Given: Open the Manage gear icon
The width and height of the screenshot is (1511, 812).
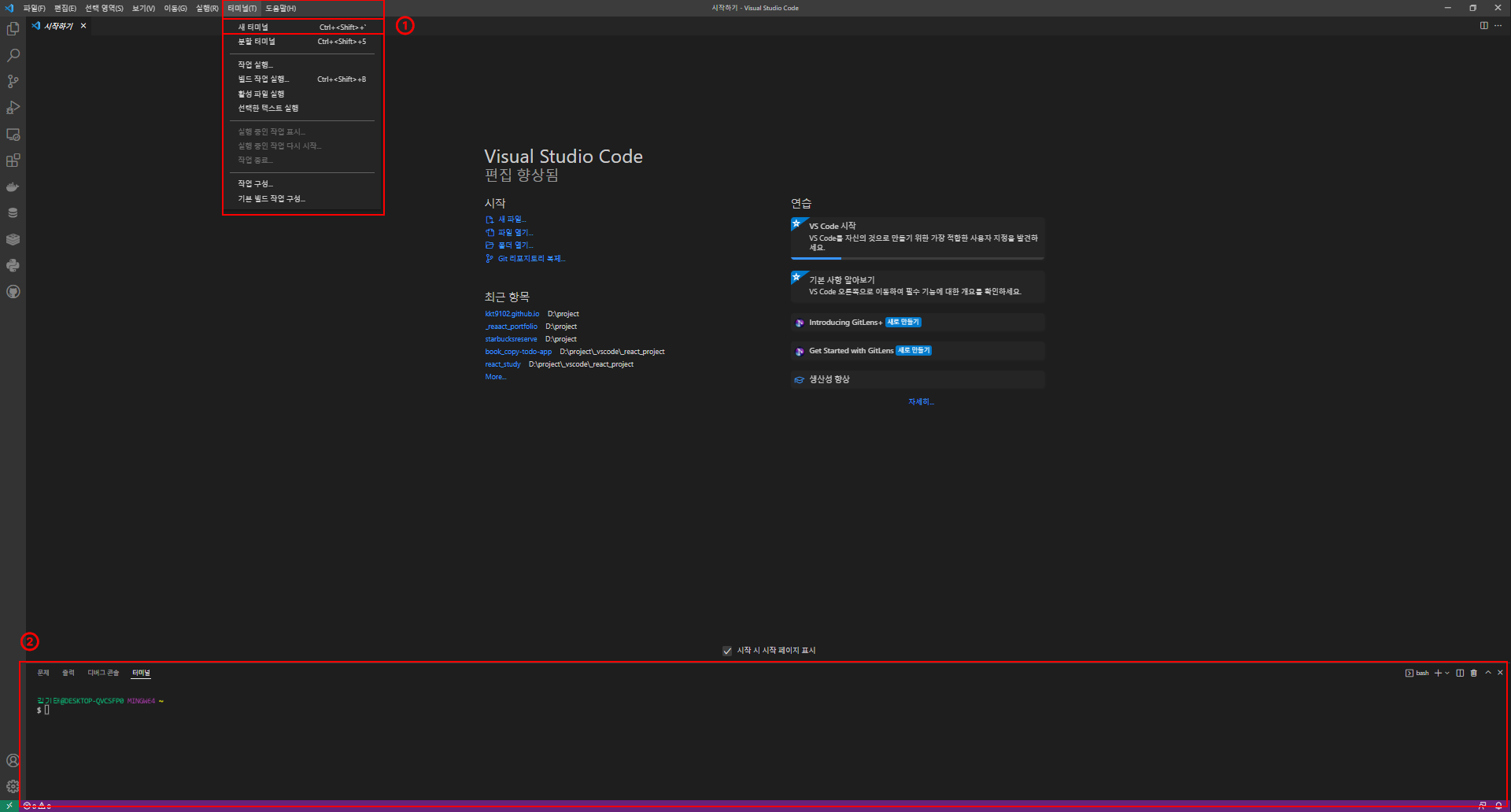Looking at the screenshot, I should click(x=13, y=786).
